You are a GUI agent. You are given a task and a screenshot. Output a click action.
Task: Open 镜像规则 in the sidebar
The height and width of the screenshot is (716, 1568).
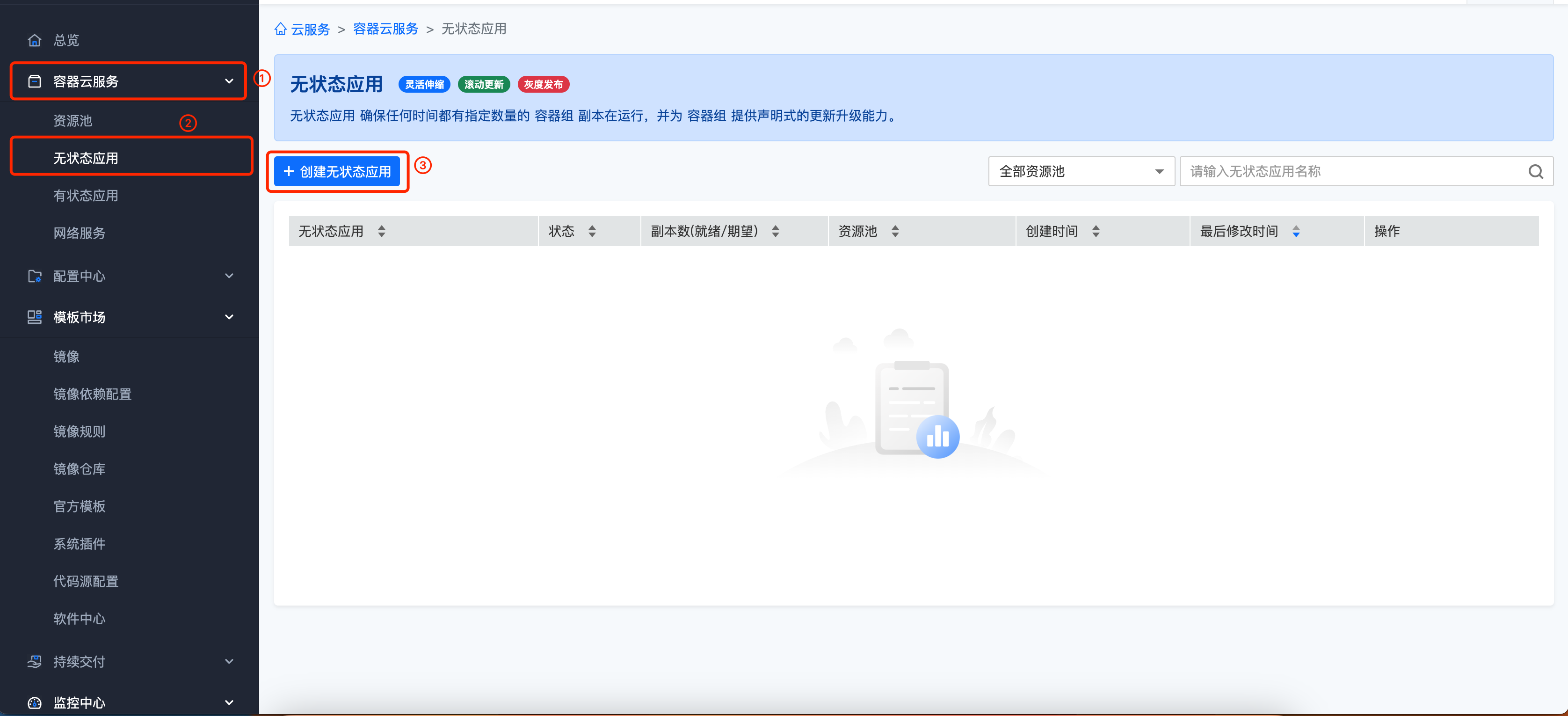click(79, 431)
